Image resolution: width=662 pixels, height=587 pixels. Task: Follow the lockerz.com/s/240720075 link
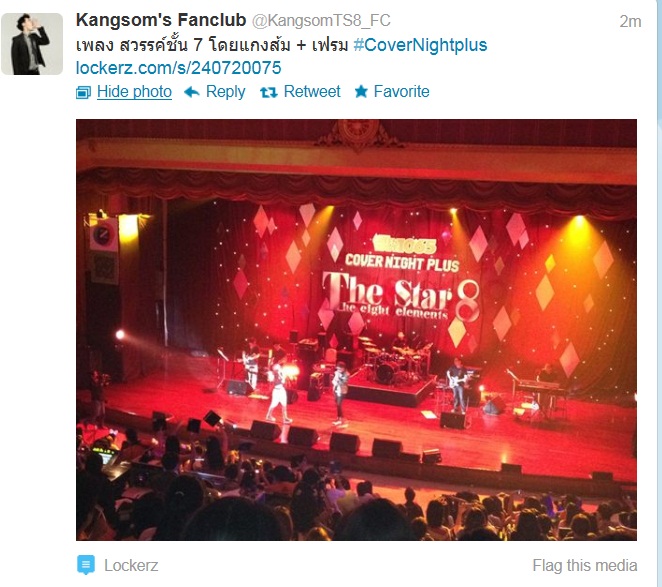pyautogui.click(x=179, y=68)
